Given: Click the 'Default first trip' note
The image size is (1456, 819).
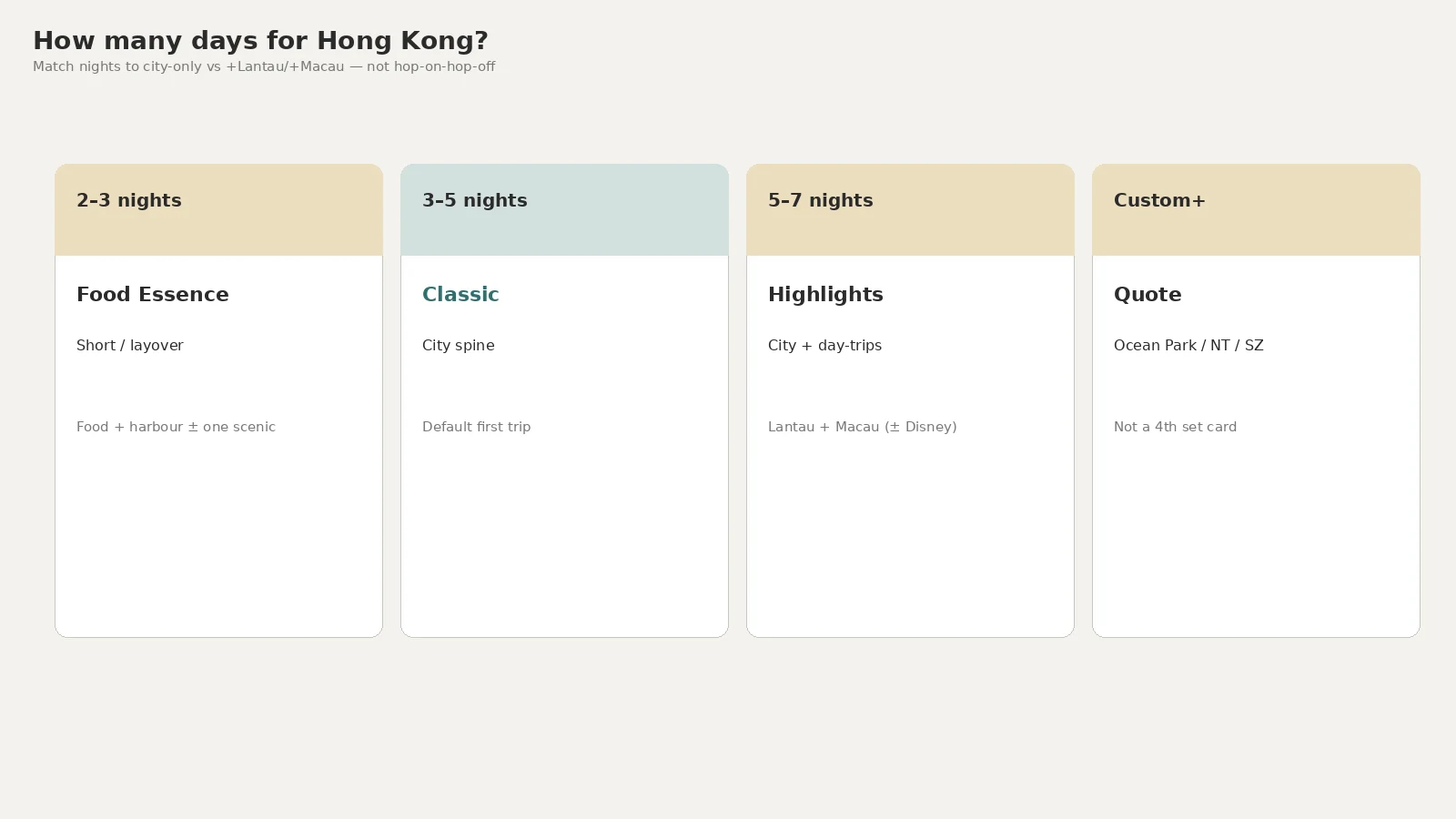Looking at the screenshot, I should pyautogui.click(x=476, y=427).
